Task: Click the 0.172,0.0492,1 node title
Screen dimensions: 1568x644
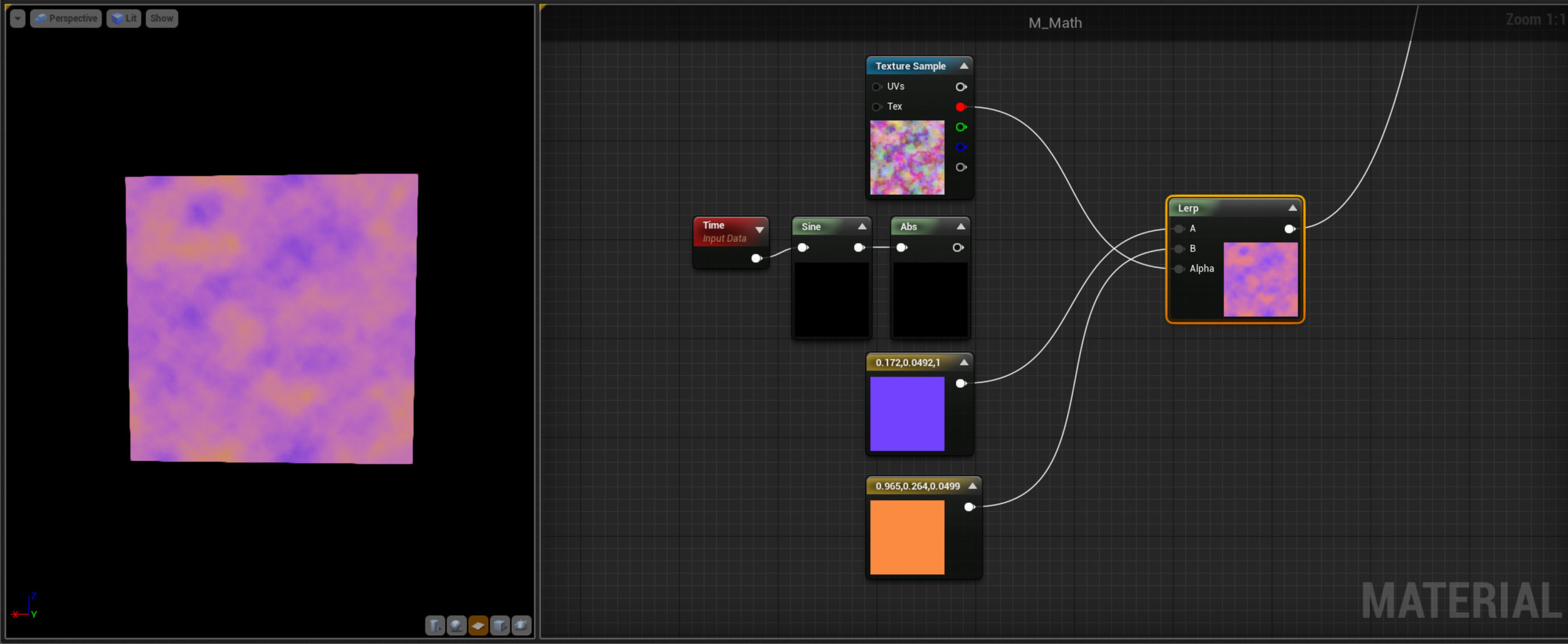Action: (908, 362)
